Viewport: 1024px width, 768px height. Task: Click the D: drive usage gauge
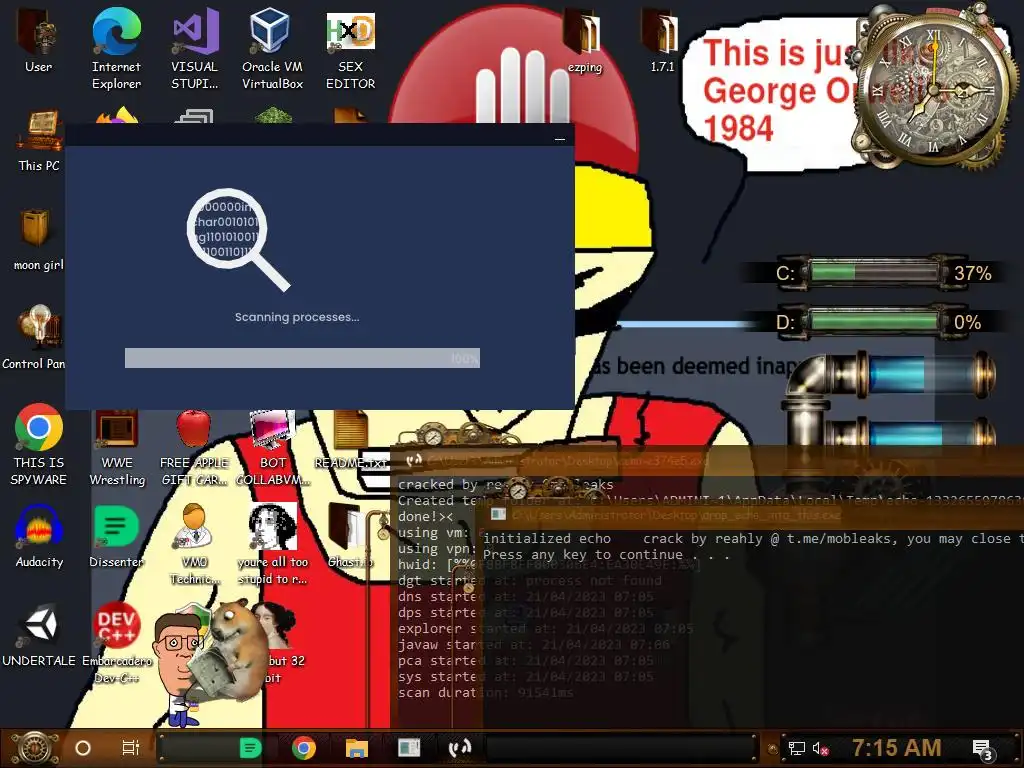click(x=874, y=322)
